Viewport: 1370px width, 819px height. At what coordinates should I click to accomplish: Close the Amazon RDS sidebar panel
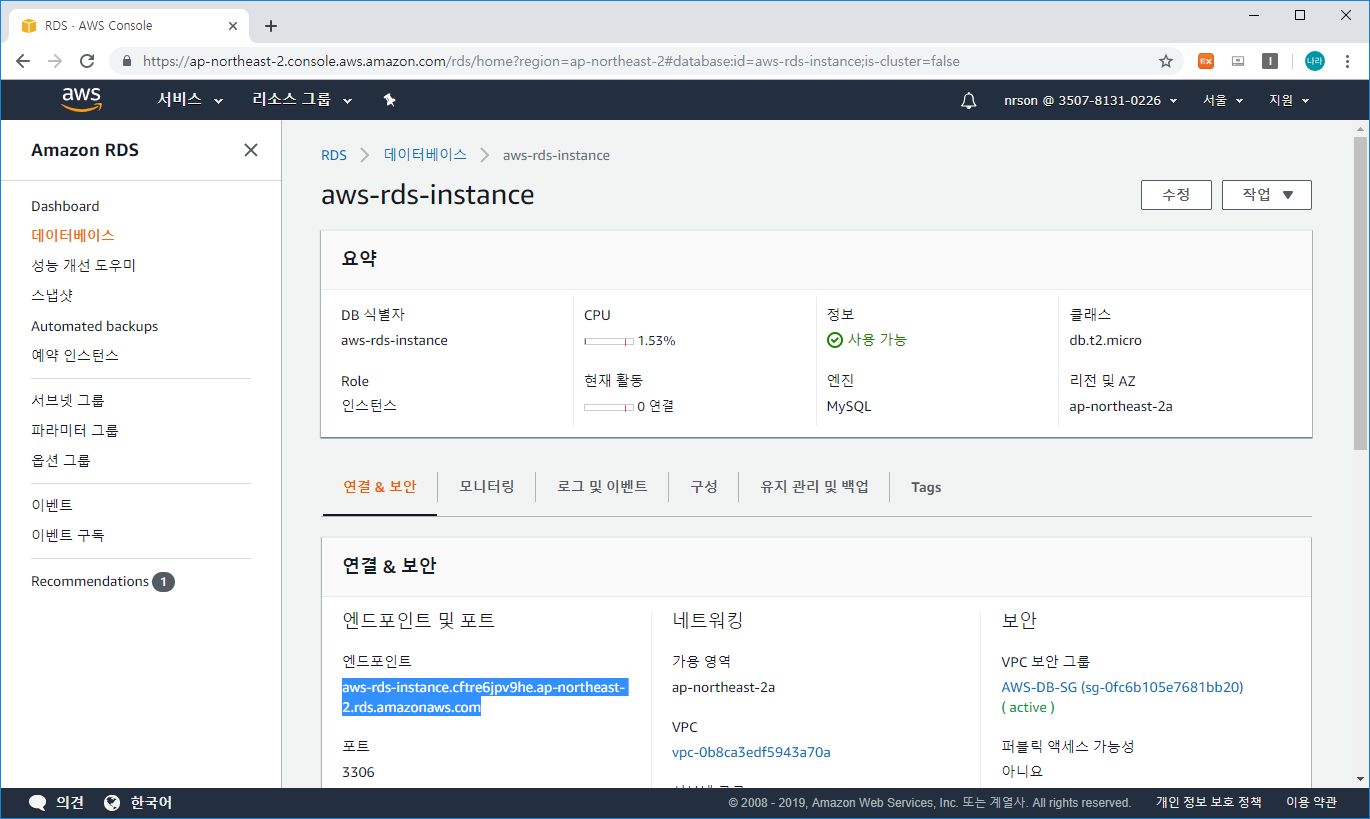[x=251, y=150]
